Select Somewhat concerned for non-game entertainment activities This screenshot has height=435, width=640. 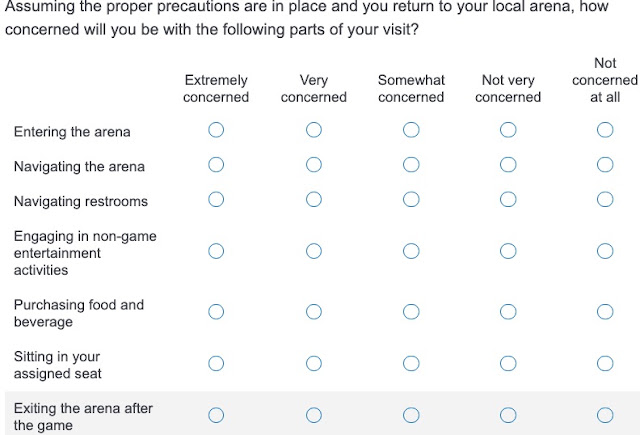tap(411, 251)
